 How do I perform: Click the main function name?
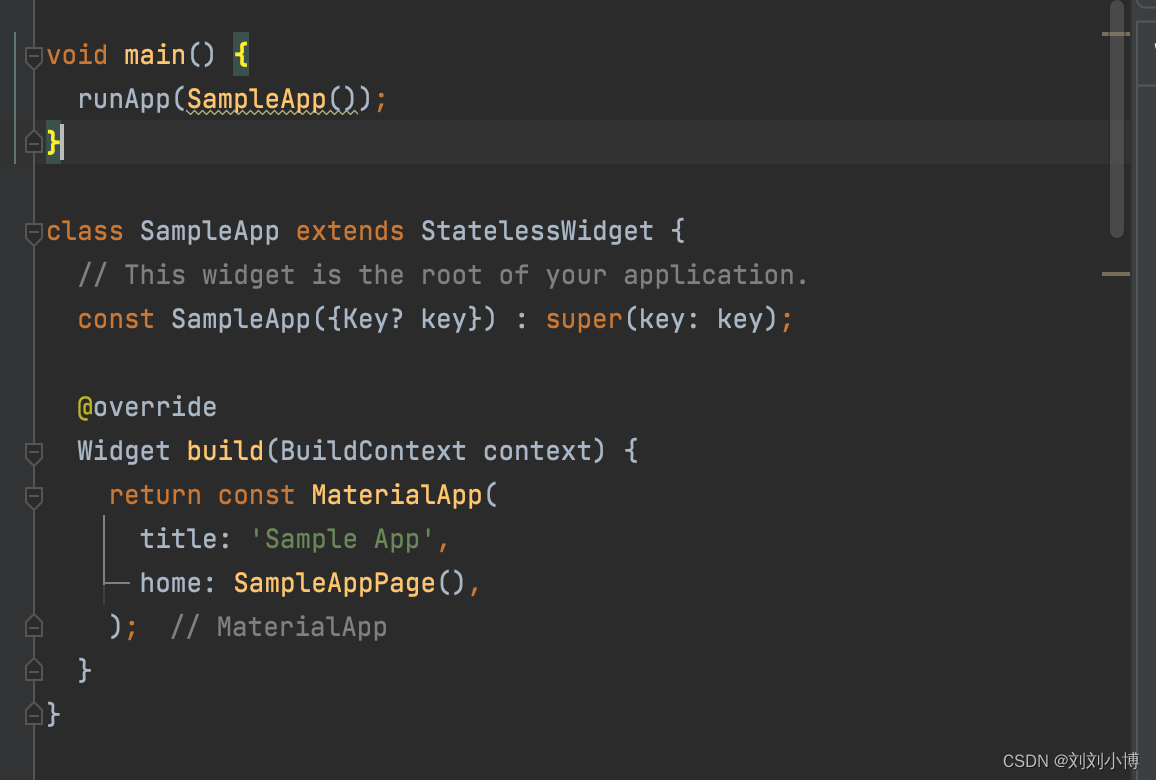[155, 55]
